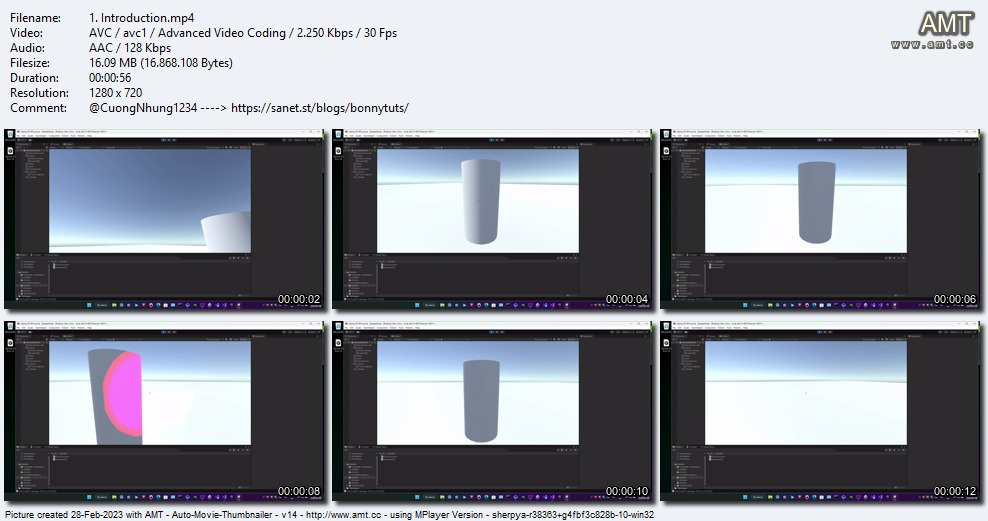Screen dimensions: 988x521
Task: Open the sanet.st bonnytuts blog link
Action: point(319,108)
